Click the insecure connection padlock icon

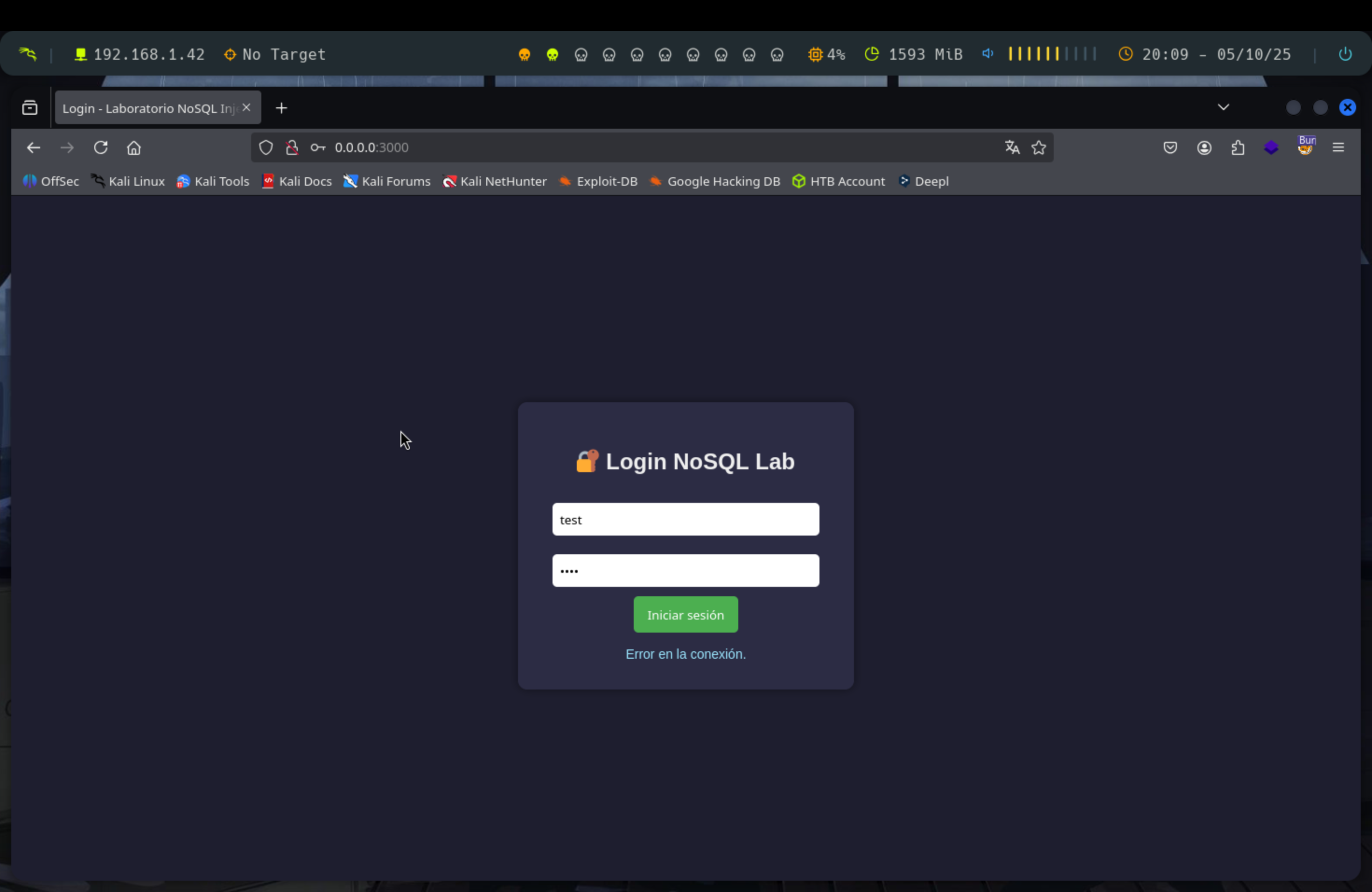pos(292,147)
